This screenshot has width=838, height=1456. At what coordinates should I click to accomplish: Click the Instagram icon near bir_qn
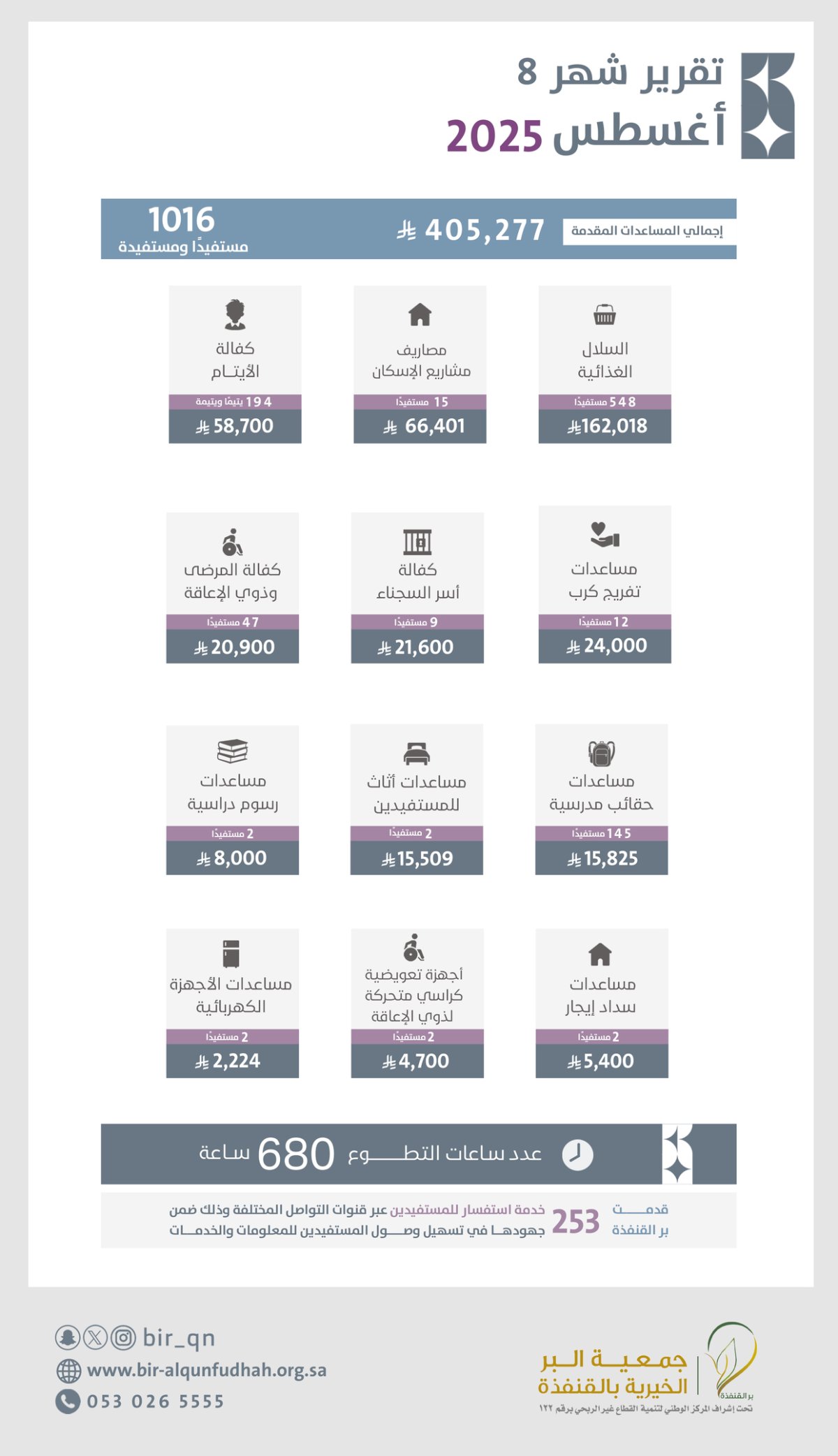tap(124, 1337)
